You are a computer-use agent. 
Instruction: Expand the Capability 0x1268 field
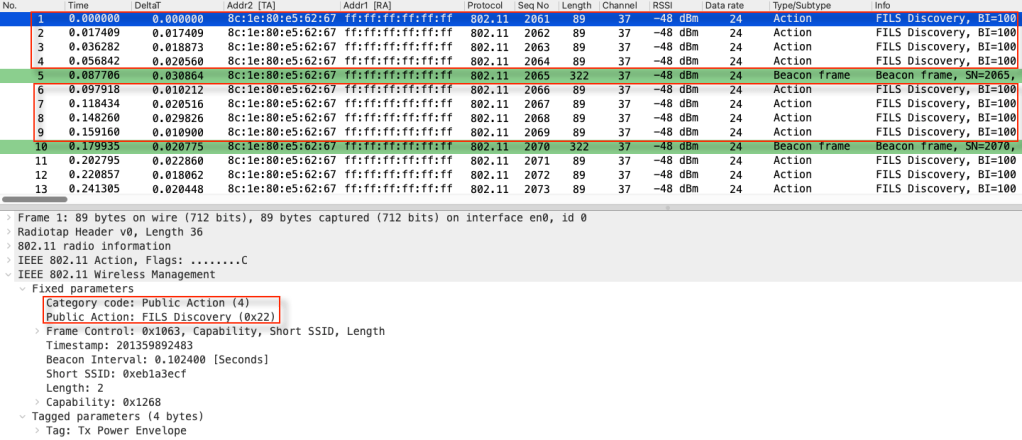[37, 402]
